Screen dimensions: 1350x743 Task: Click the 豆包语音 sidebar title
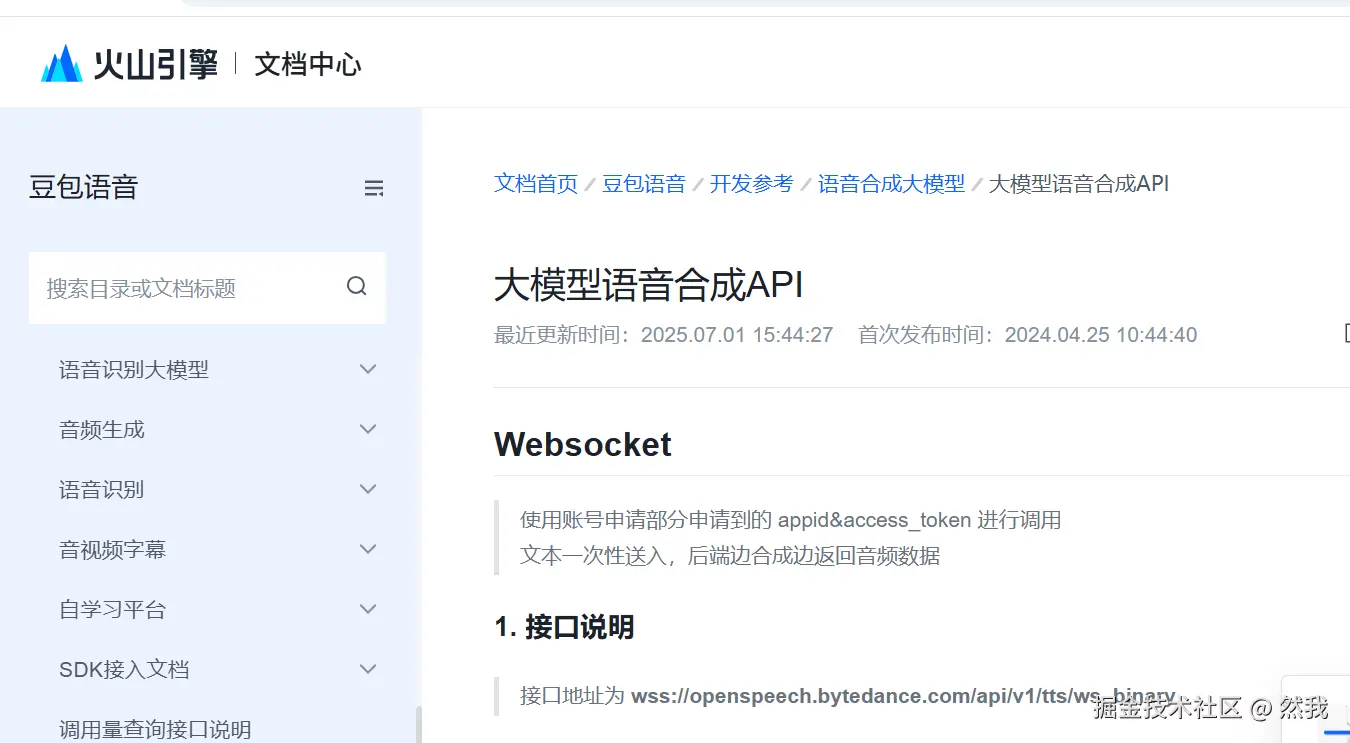coord(84,187)
